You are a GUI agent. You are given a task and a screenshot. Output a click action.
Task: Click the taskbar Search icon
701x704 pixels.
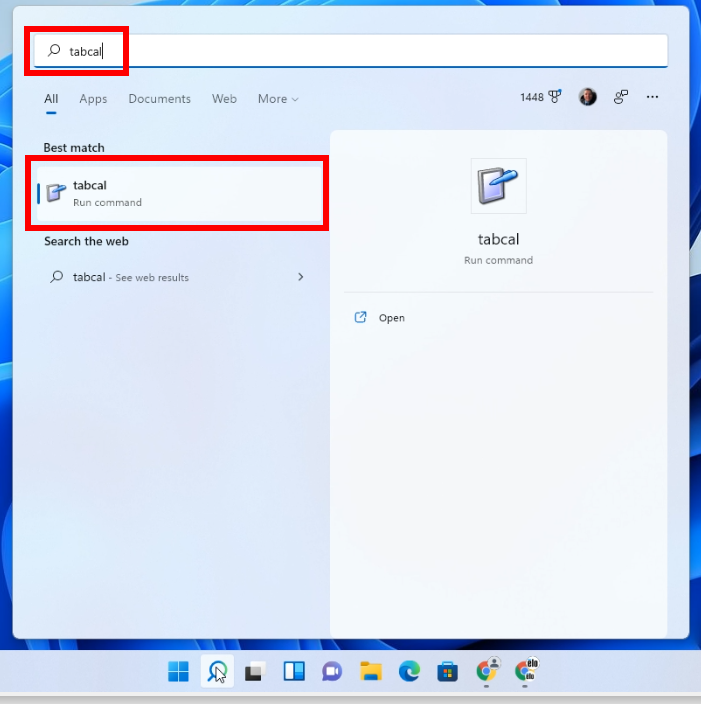[217, 671]
